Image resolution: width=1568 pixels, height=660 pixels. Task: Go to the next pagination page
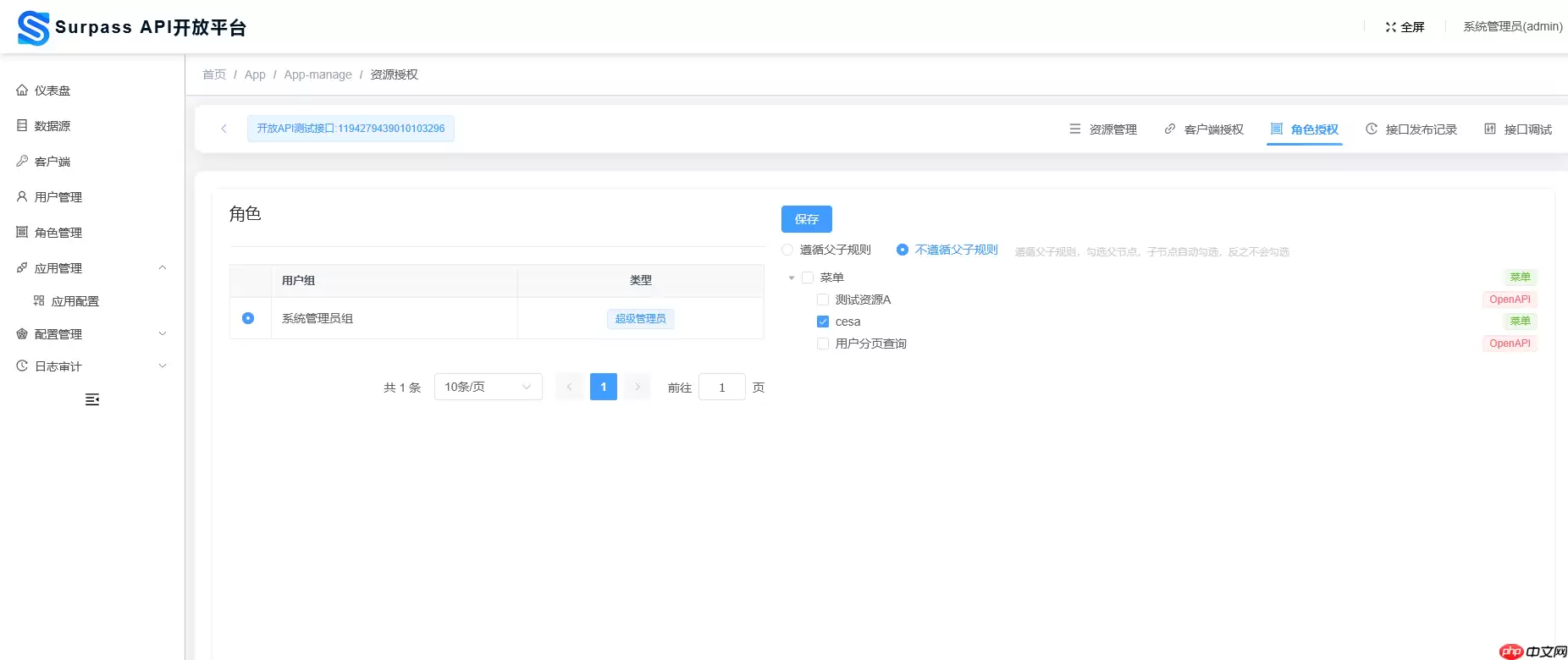tap(638, 387)
